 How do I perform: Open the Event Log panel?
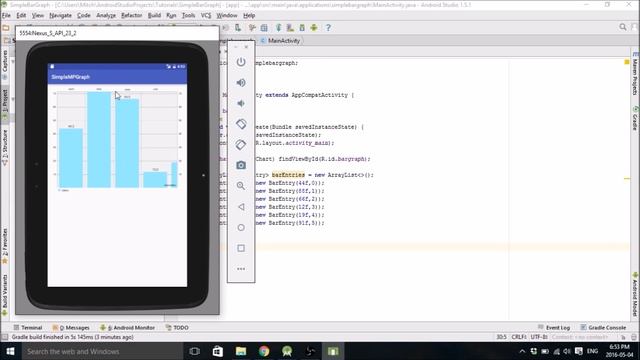553,328
